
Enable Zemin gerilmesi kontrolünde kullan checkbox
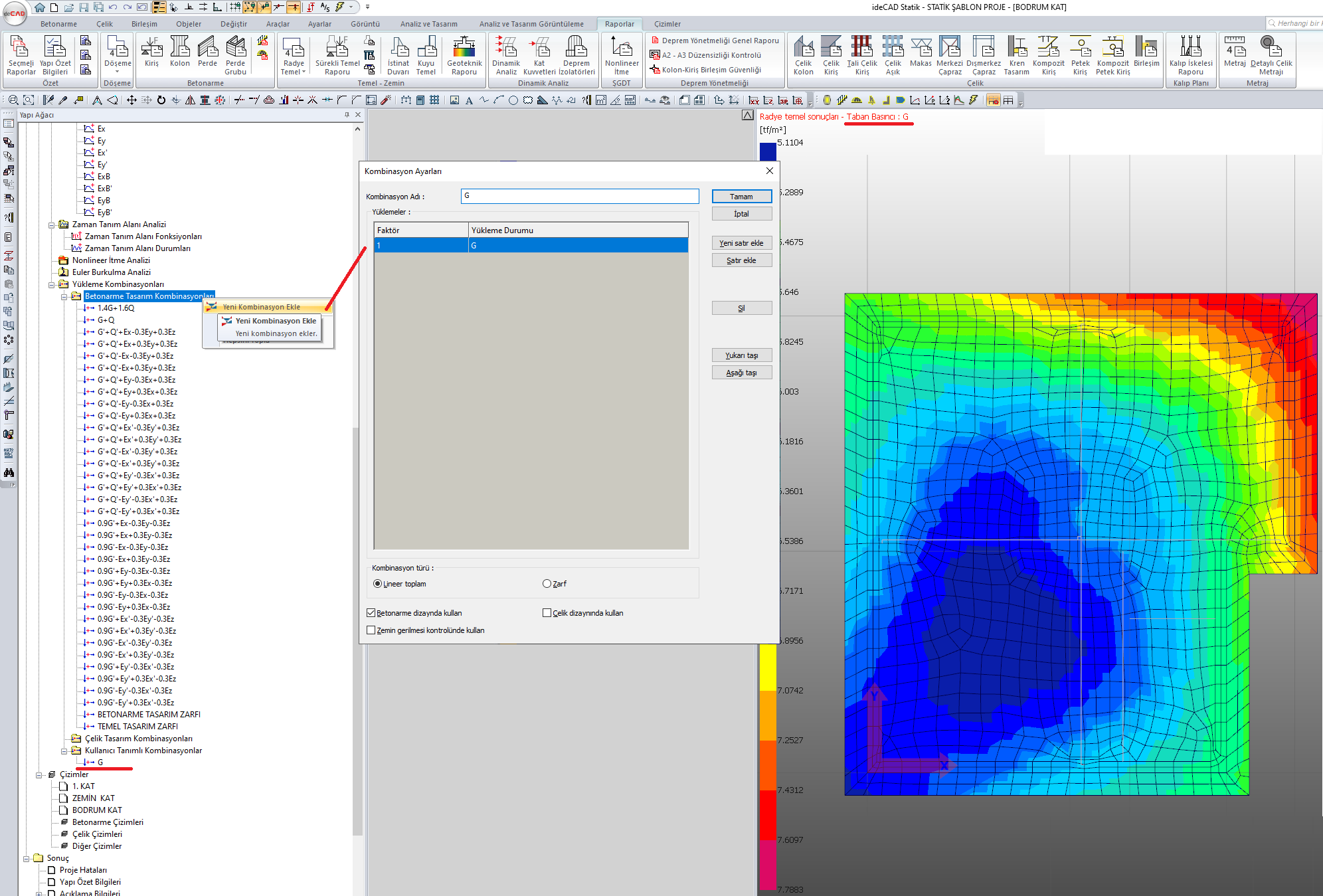coord(371,630)
